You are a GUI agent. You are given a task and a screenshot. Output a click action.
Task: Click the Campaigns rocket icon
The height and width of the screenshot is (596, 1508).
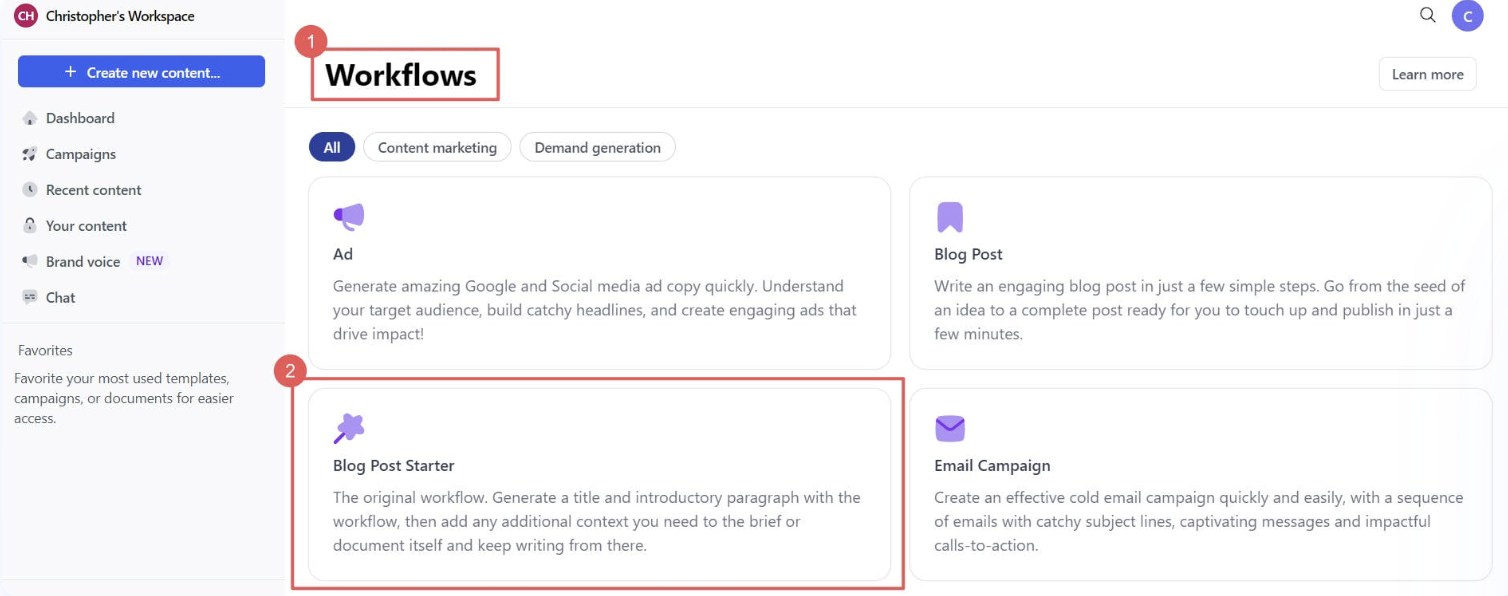[x=29, y=154]
